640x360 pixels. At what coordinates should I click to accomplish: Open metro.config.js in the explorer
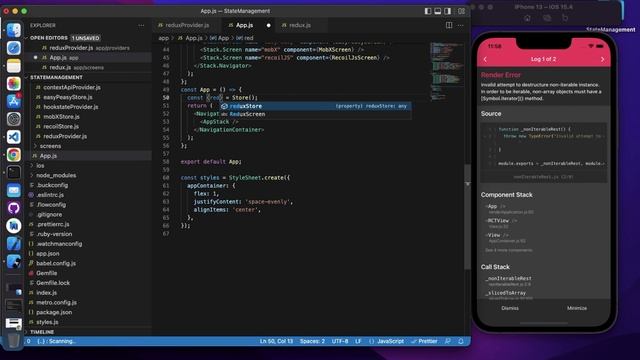click(x=56, y=302)
